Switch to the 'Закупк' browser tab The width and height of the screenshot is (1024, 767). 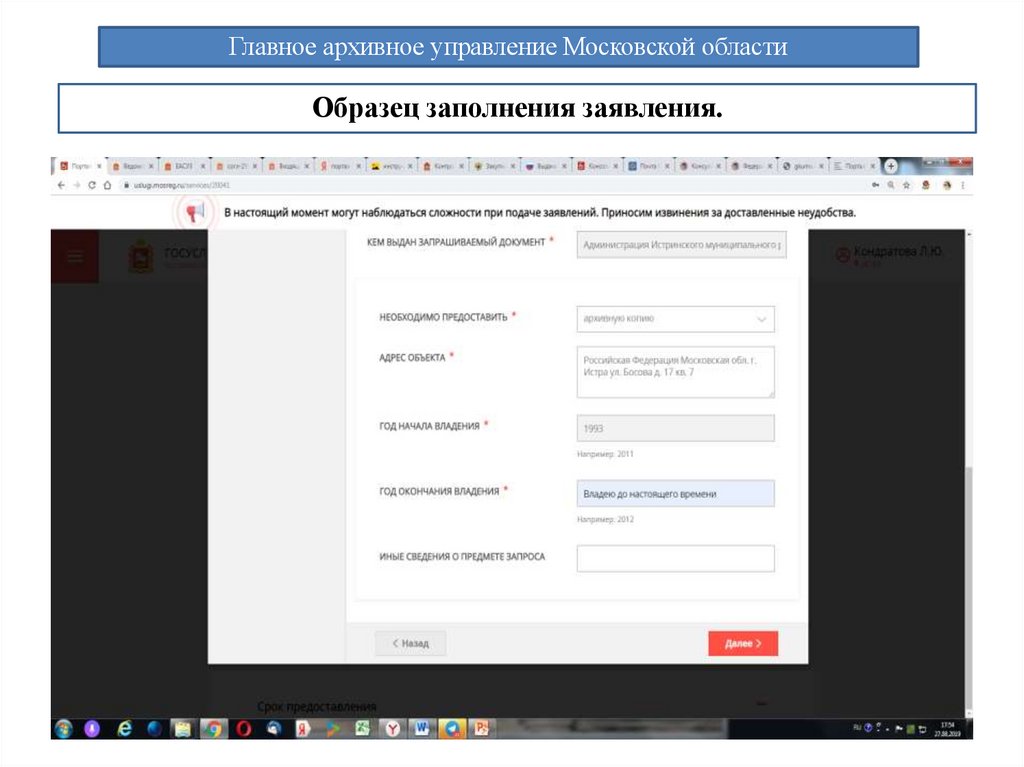pos(495,167)
